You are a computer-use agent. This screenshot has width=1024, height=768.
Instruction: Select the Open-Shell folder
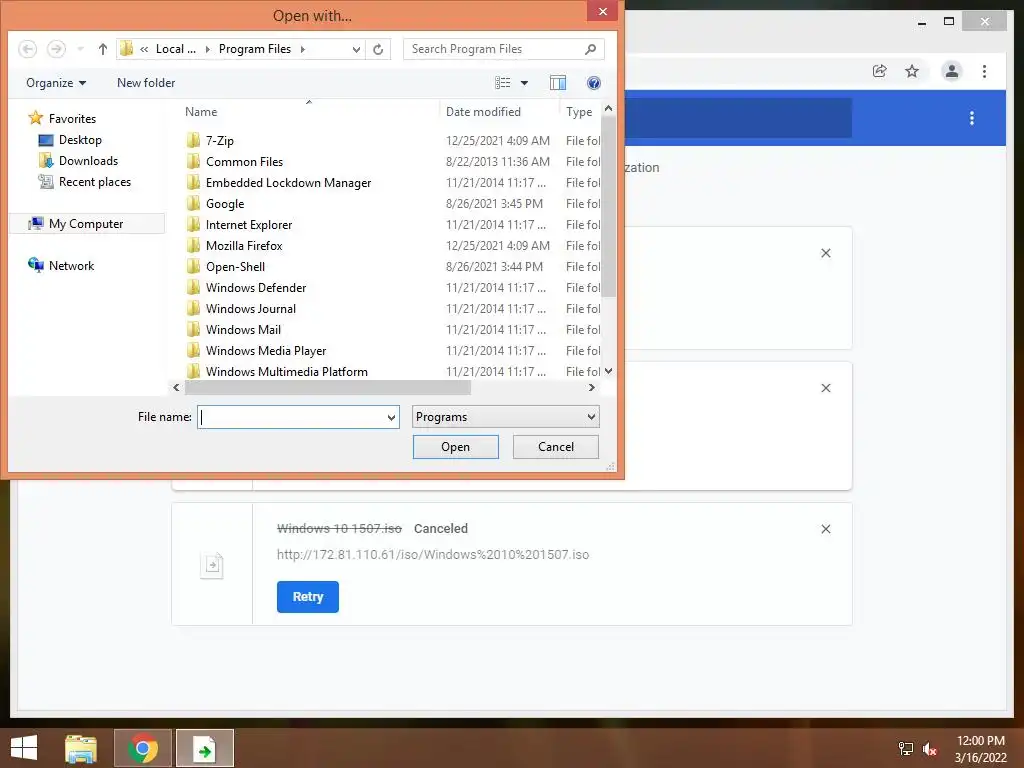click(x=235, y=266)
